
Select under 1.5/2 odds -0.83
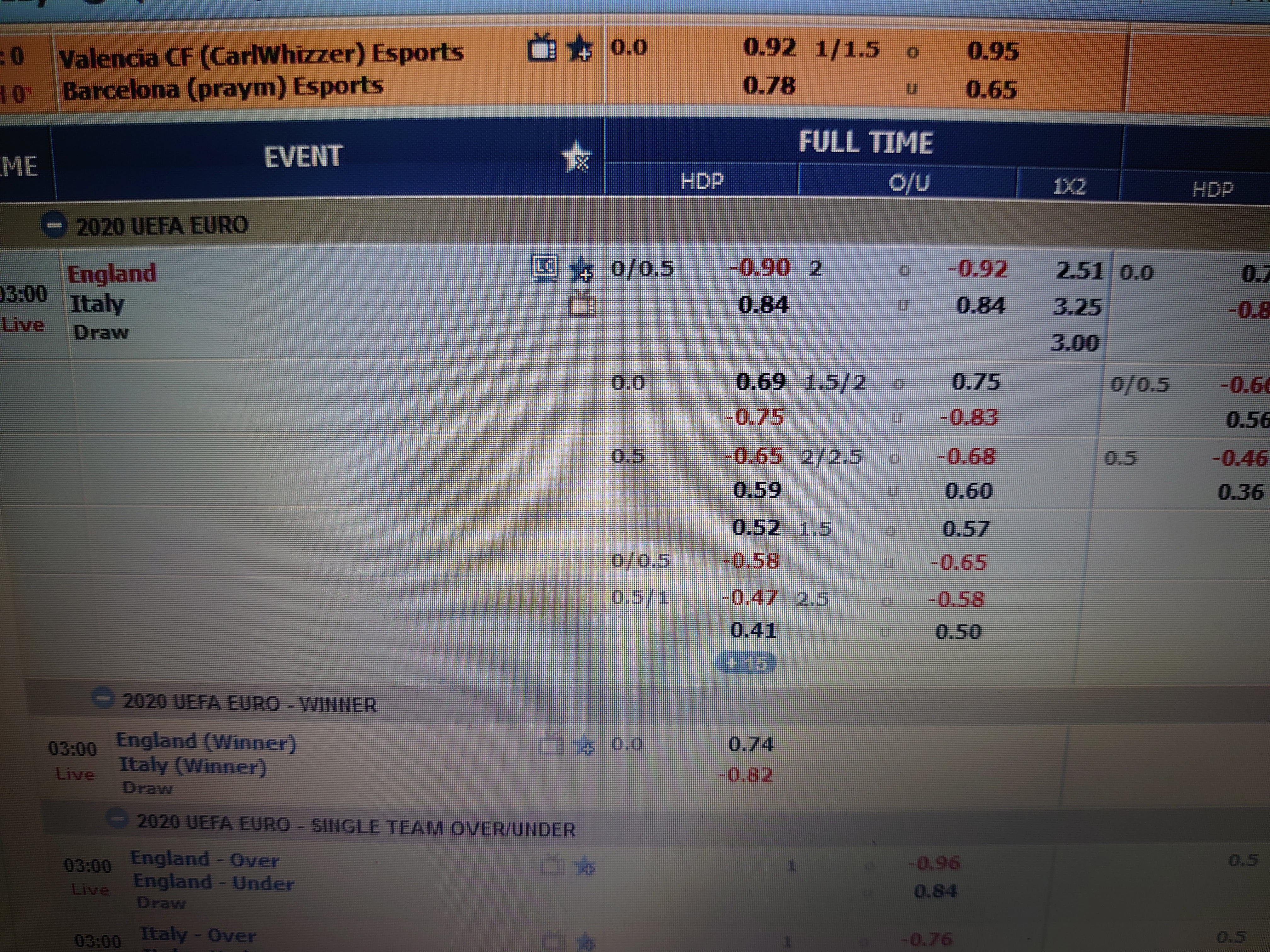pyautogui.click(x=969, y=417)
